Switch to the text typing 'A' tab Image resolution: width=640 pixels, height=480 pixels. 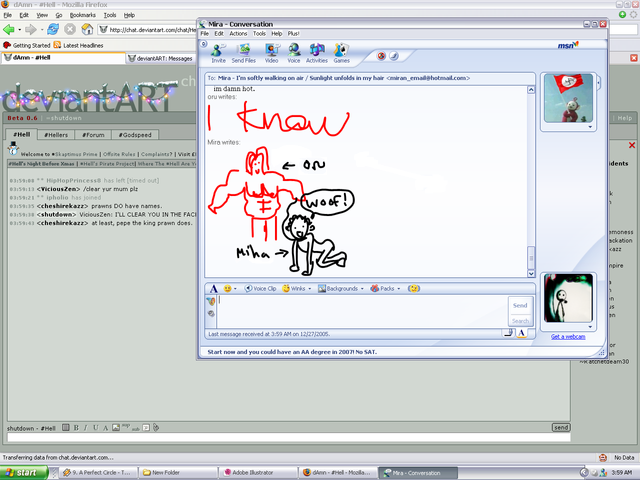521,333
